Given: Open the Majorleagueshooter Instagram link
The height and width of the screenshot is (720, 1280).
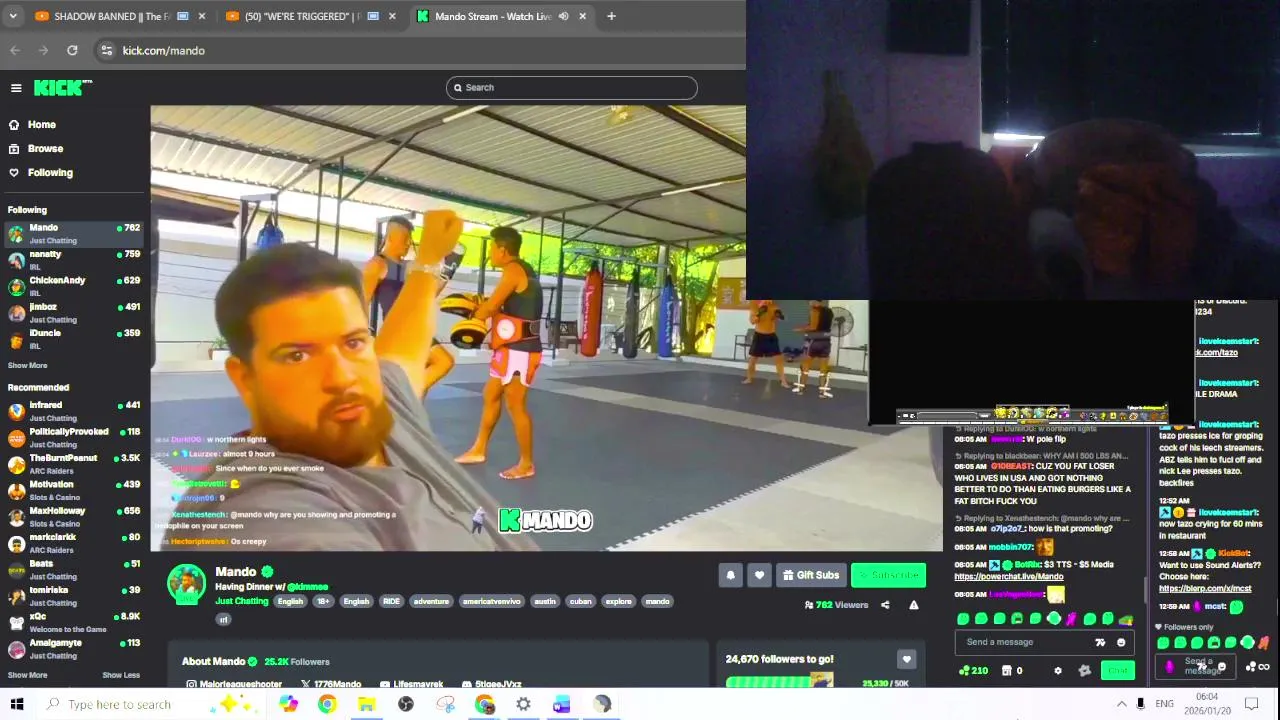Looking at the screenshot, I should [x=233, y=684].
